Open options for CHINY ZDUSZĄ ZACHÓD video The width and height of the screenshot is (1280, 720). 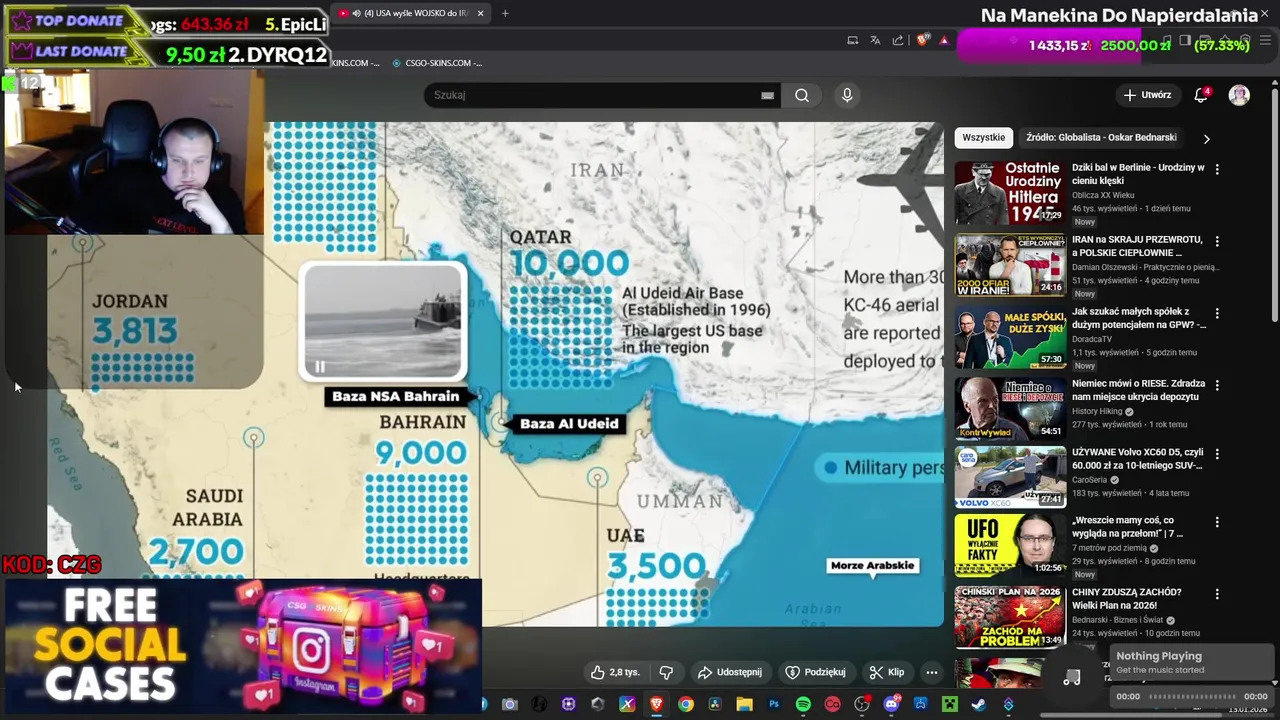[1217, 594]
